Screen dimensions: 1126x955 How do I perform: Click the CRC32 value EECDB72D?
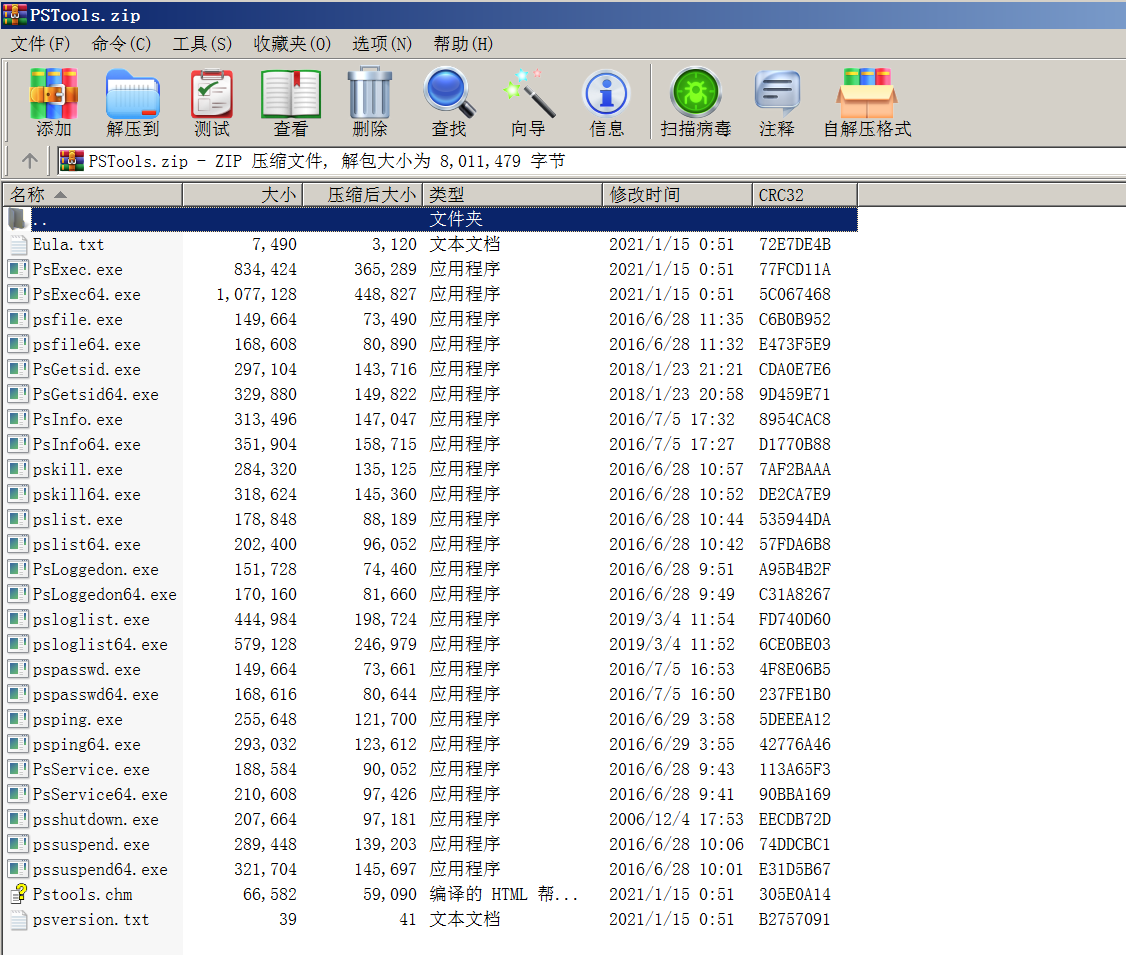pos(795,819)
